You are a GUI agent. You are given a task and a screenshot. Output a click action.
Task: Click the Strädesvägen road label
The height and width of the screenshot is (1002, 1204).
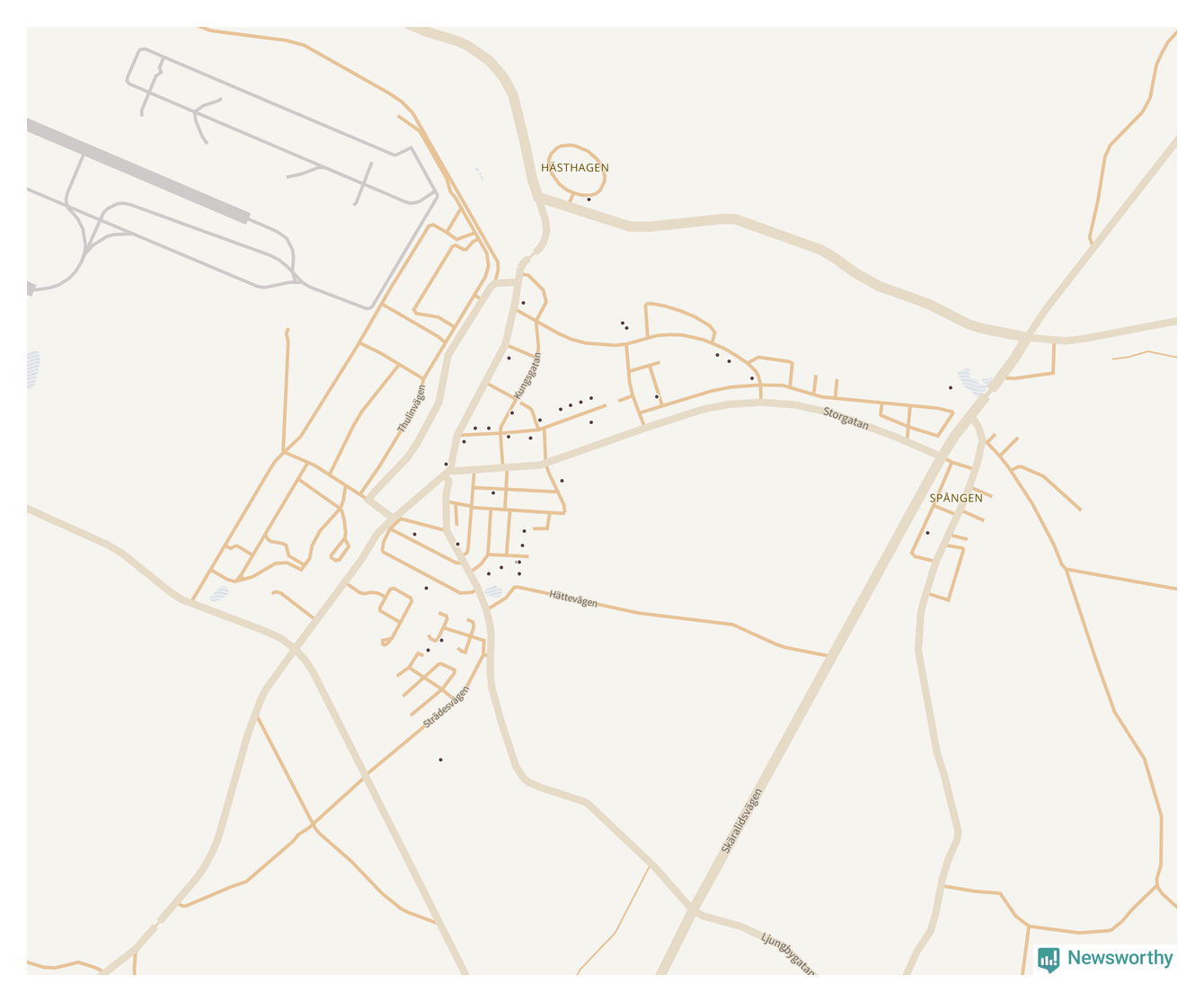coord(447,707)
